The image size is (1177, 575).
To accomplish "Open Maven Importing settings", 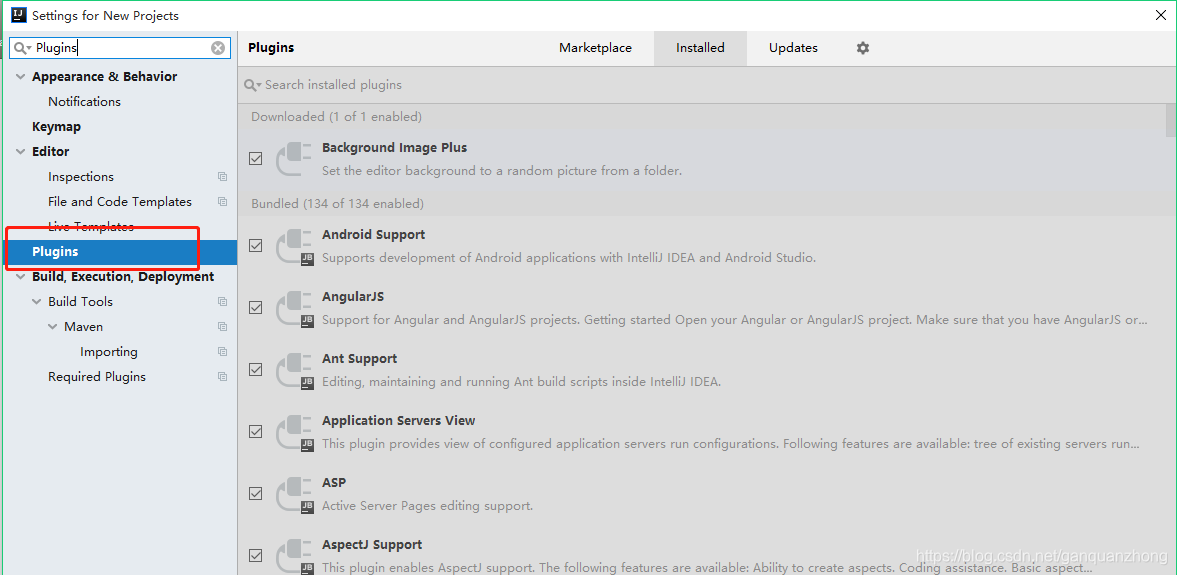I will pos(109,352).
